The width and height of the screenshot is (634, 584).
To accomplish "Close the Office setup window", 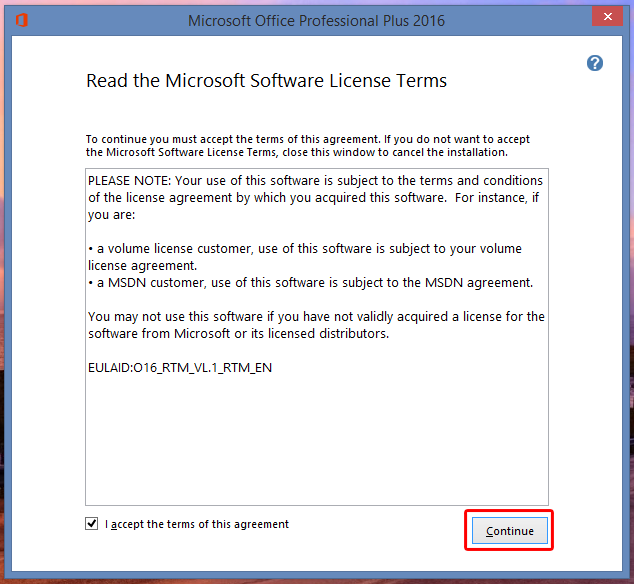I will (607, 17).
